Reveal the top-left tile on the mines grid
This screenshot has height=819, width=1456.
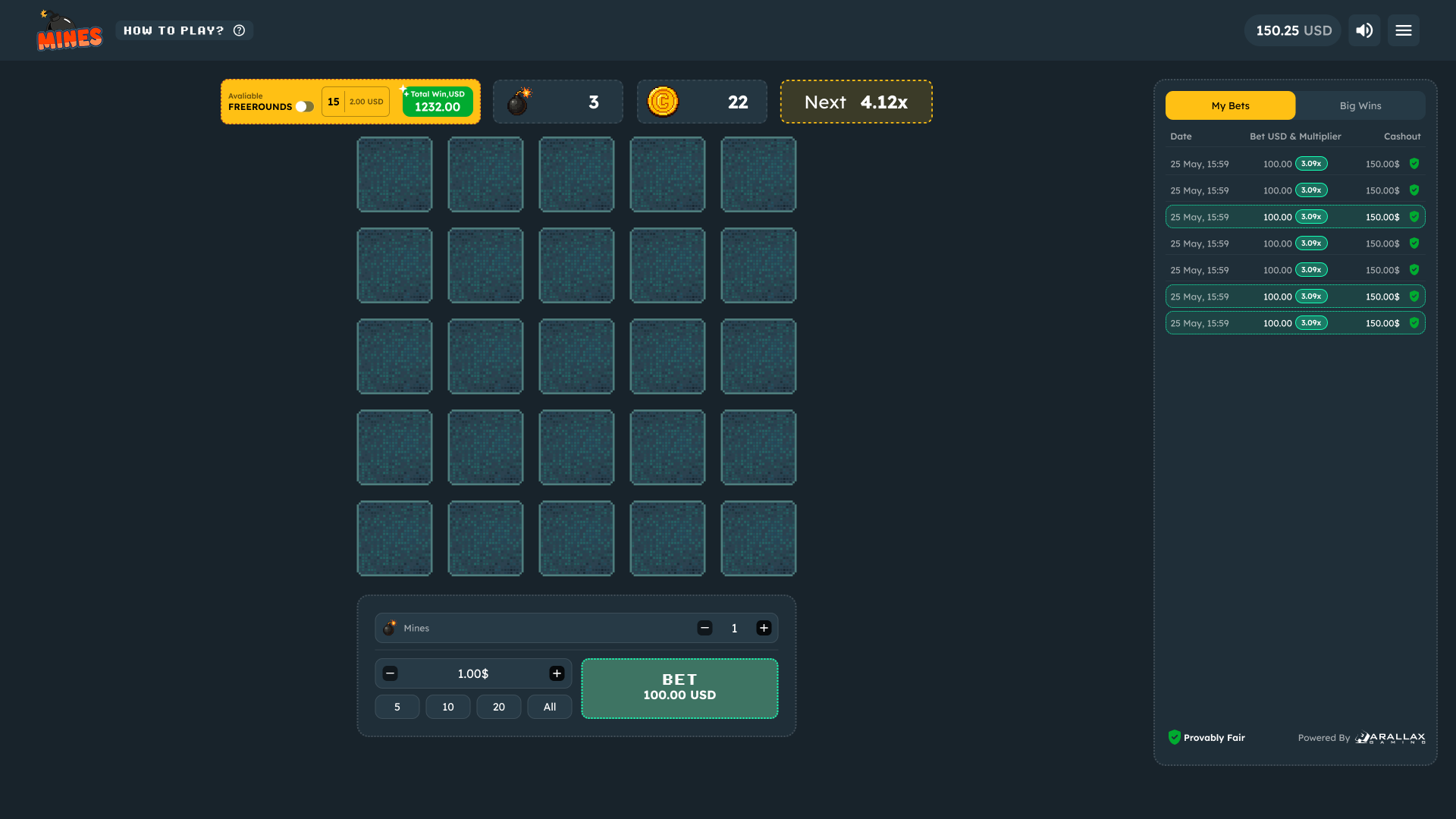pos(394,174)
